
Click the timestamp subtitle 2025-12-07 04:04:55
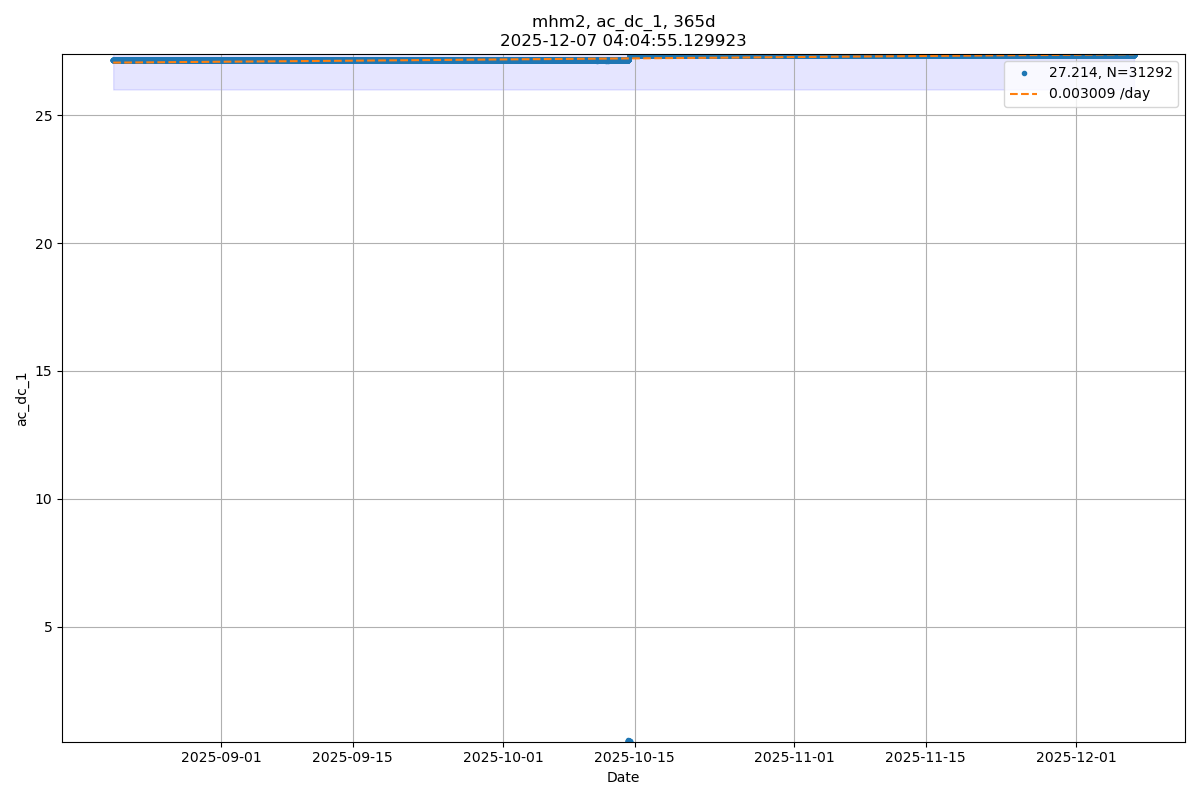coord(623,41)
